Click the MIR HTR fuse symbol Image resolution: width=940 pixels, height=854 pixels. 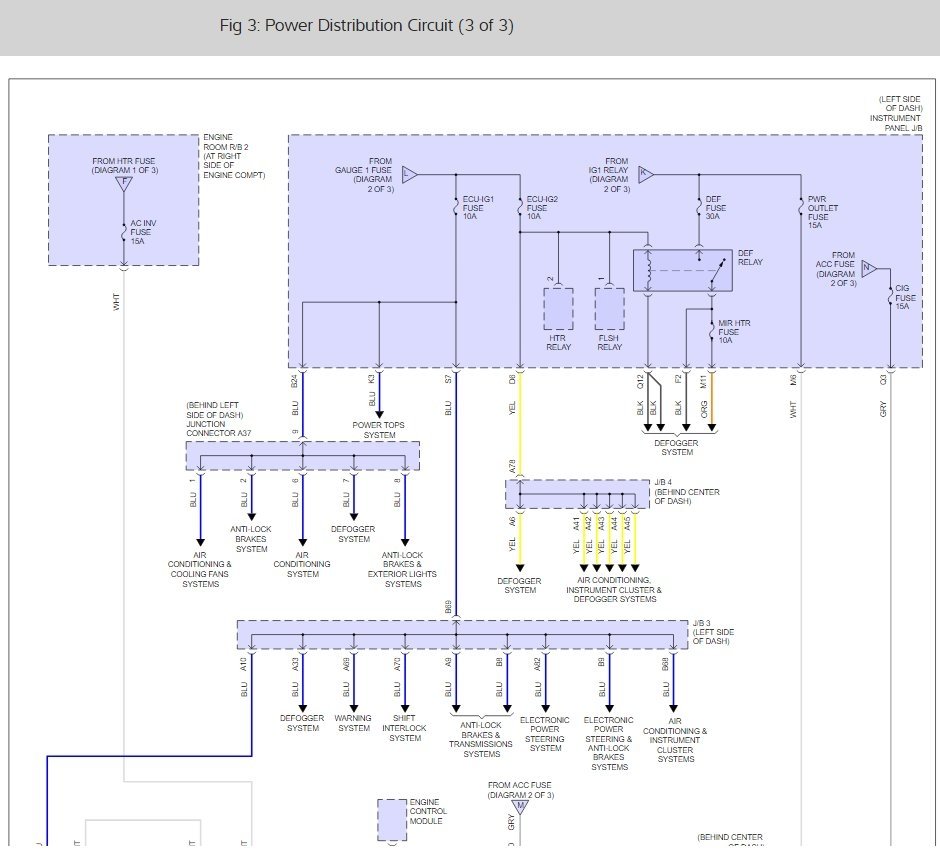tap(712, 331)
